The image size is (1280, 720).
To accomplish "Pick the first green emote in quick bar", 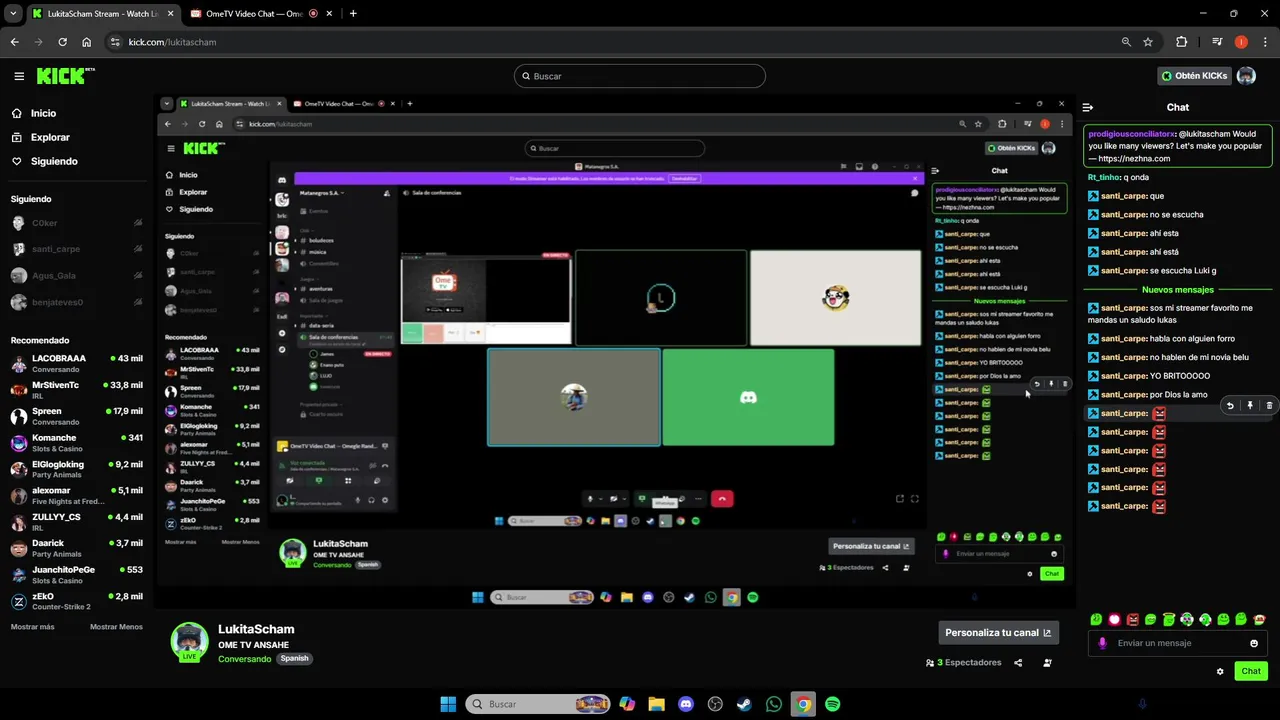I will pos(1096,620).
